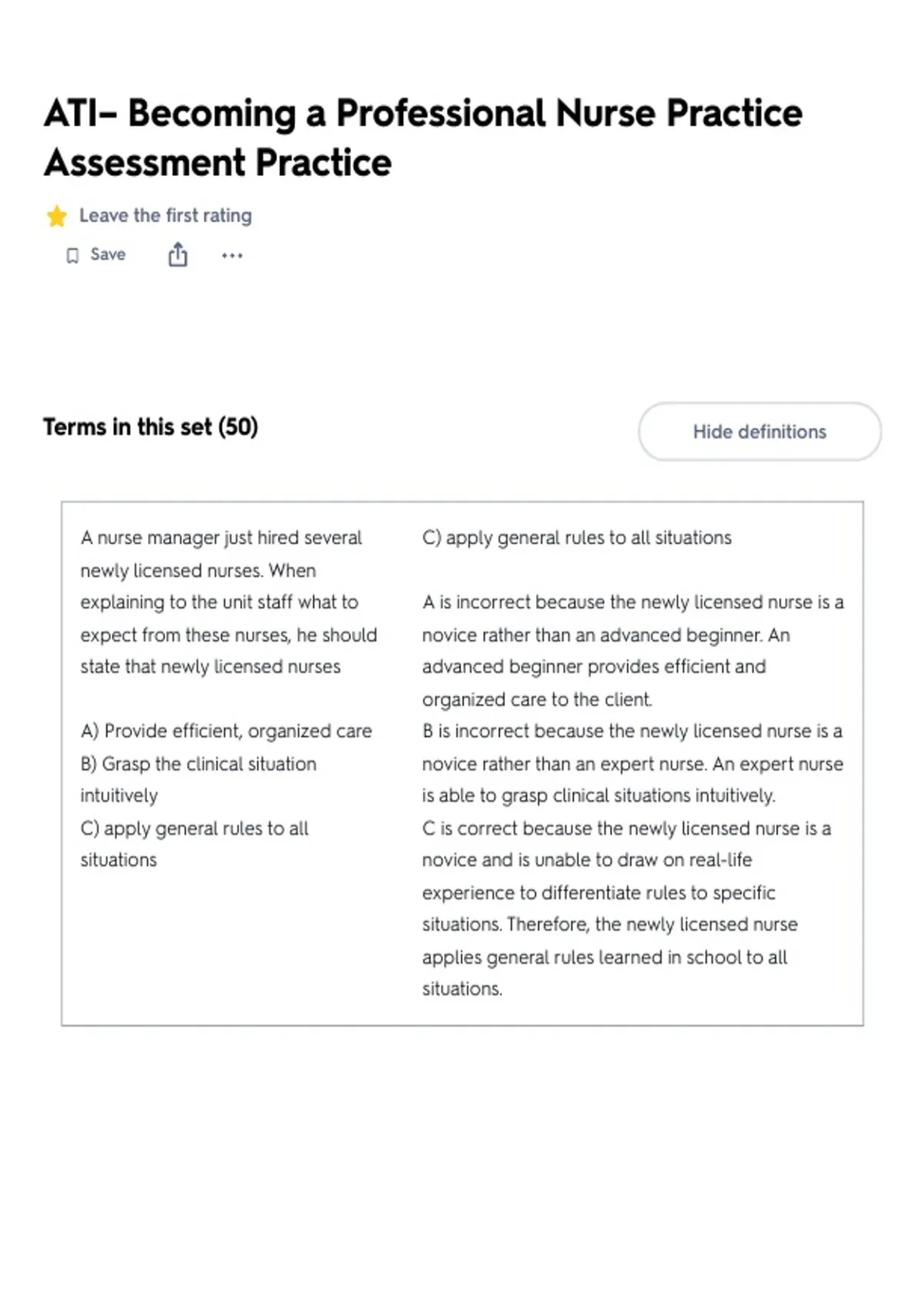
Task: Click the Save label
Action: (x=108, y=255)
